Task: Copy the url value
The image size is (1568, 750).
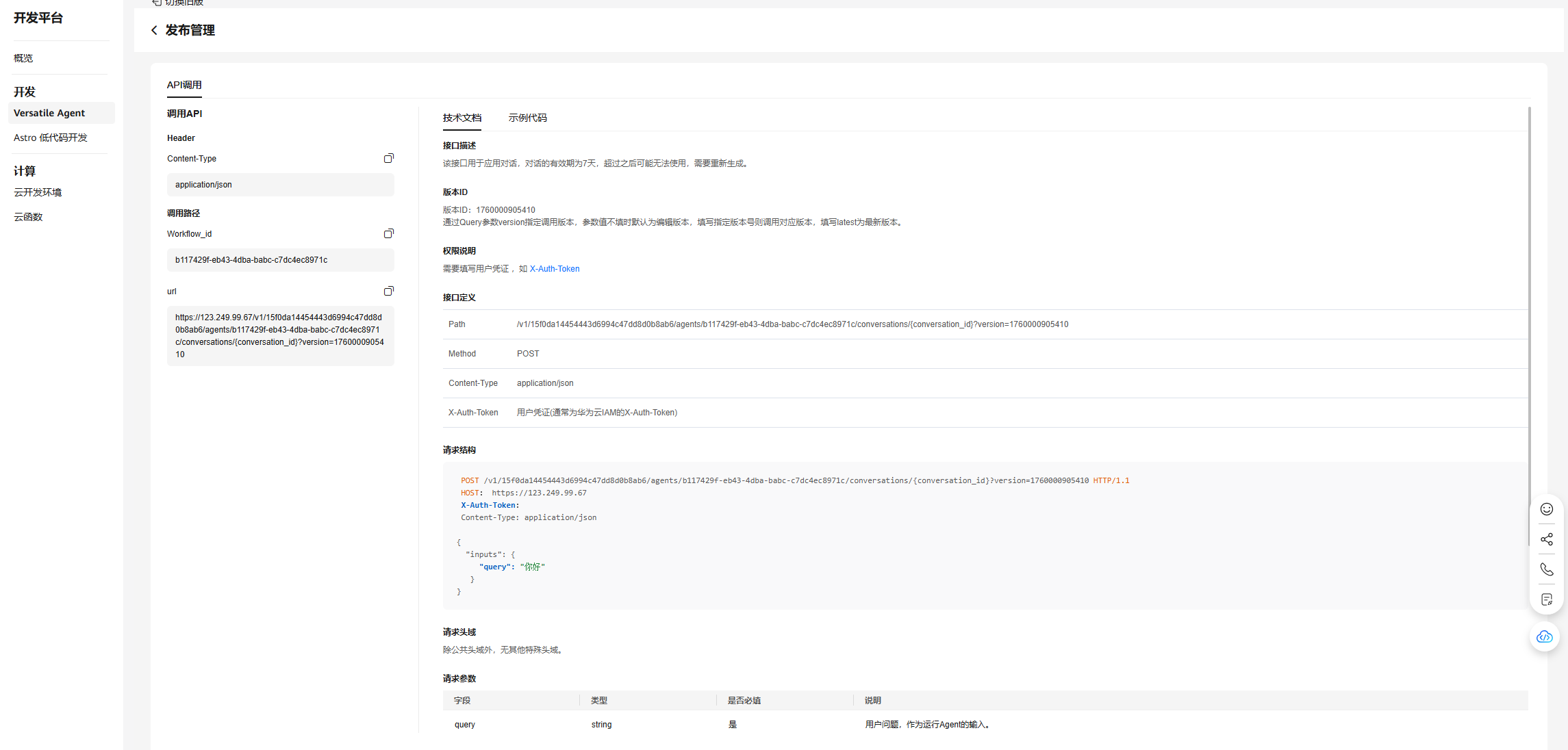Action: tap(388, 291)
